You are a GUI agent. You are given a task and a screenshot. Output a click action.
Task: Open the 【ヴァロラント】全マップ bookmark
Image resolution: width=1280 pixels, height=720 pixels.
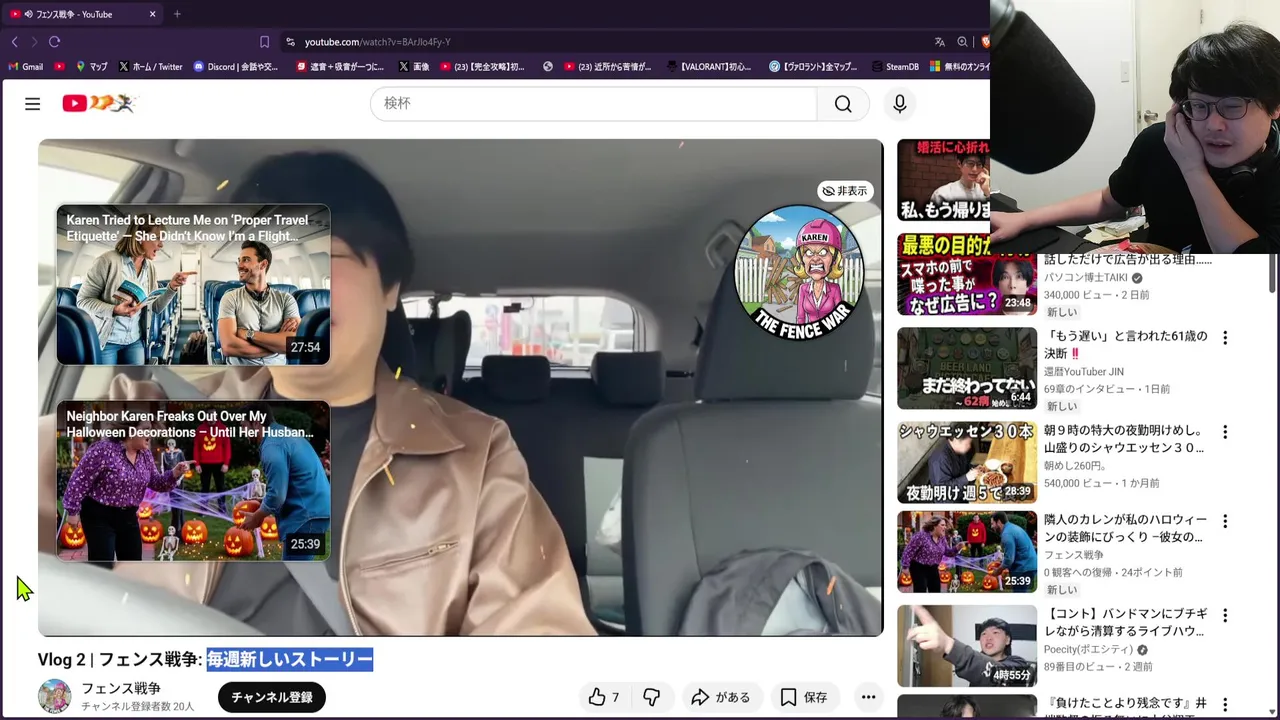(813, 67)
